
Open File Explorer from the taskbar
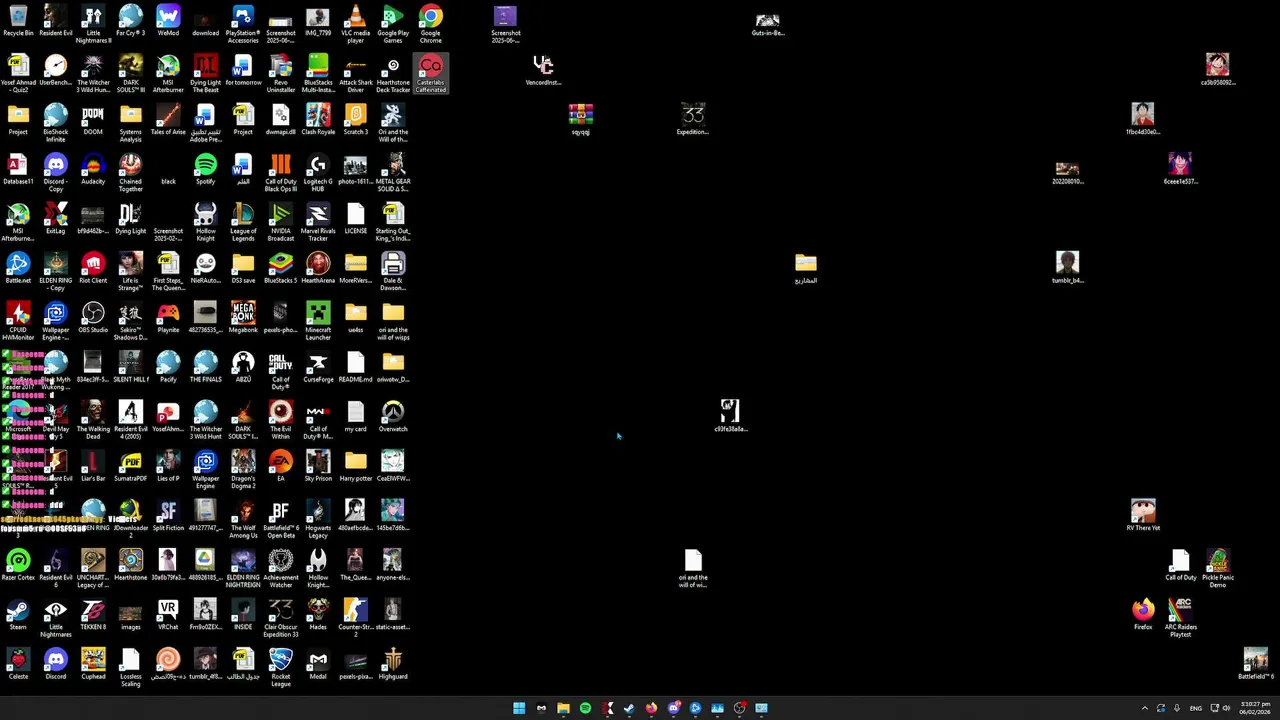click(563, 708)
